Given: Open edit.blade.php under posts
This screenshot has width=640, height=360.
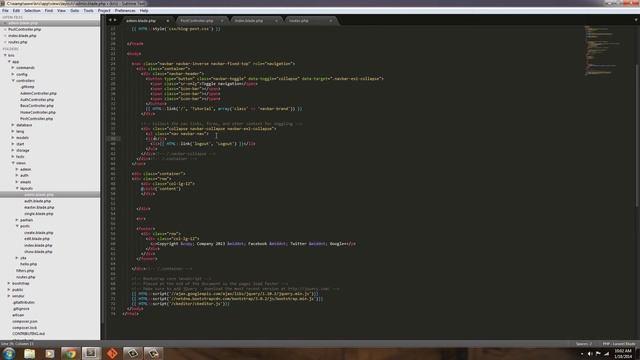Looking at the screenshot, I should click(x=37, y=239).
